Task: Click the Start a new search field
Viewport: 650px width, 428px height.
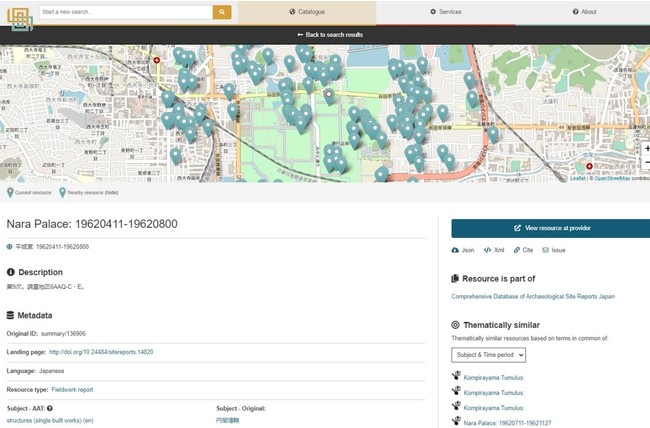Action: click(125, 12)
